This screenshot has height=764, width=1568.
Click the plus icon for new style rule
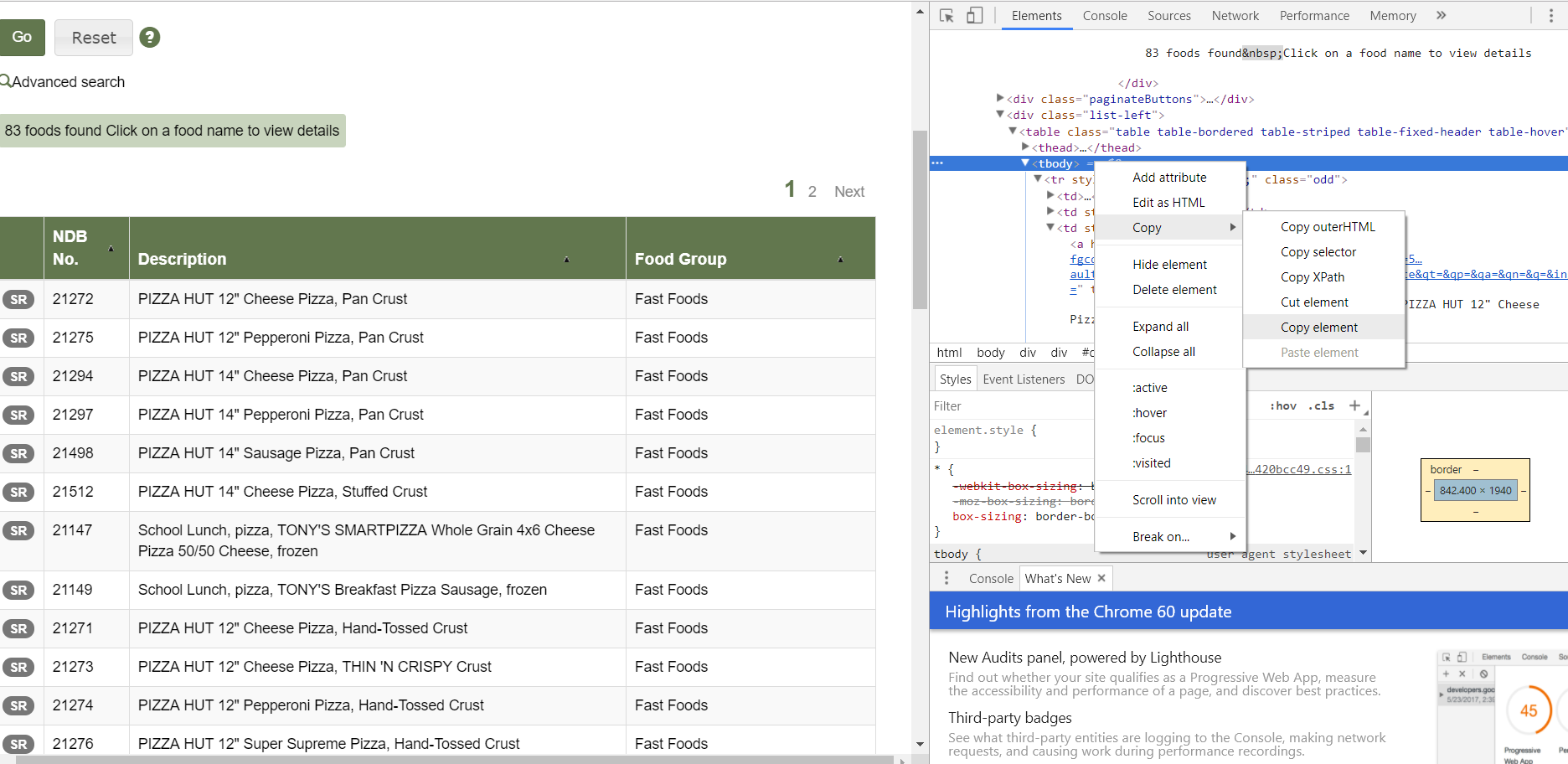coord(1354,405)
